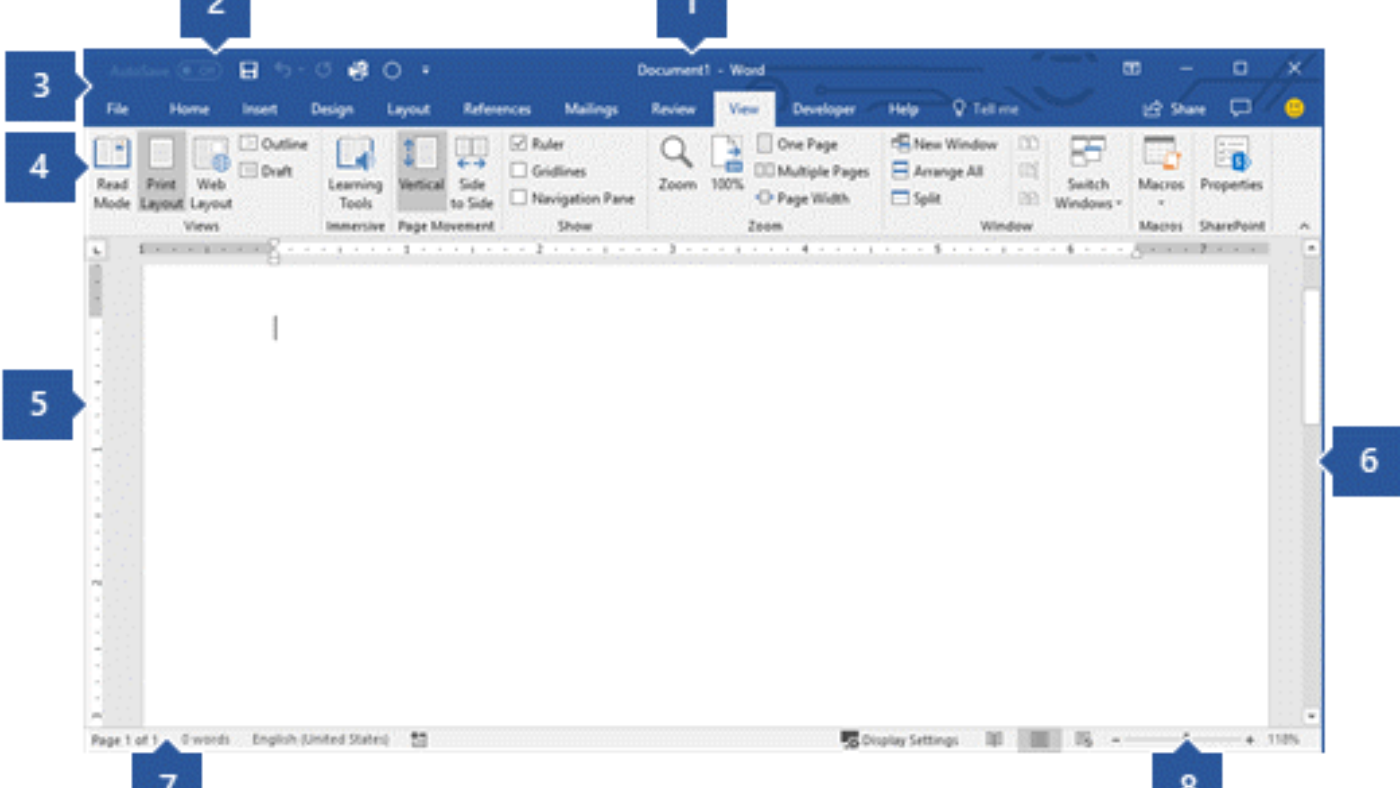Check the Navigation Pane option
1400x788 pixels.
coord(519,198)
